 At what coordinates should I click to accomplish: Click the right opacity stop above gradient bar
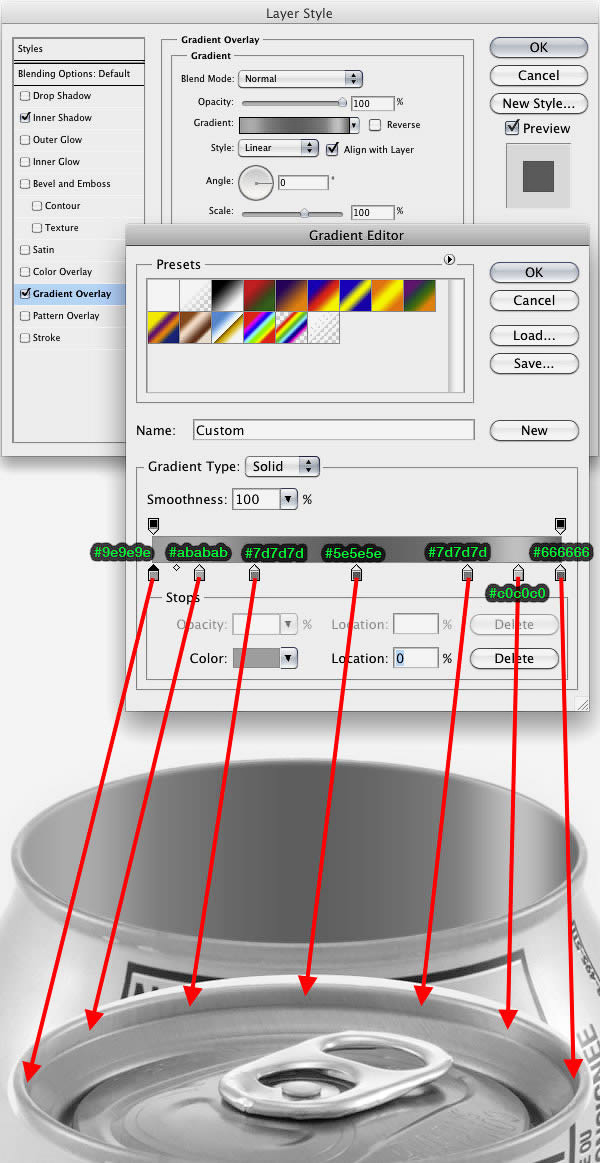pyautogui.click(x=561, y=526)
